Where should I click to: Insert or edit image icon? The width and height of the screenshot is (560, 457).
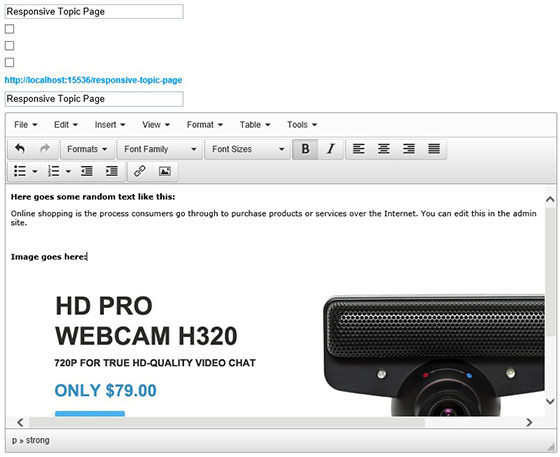pos(165,171)
